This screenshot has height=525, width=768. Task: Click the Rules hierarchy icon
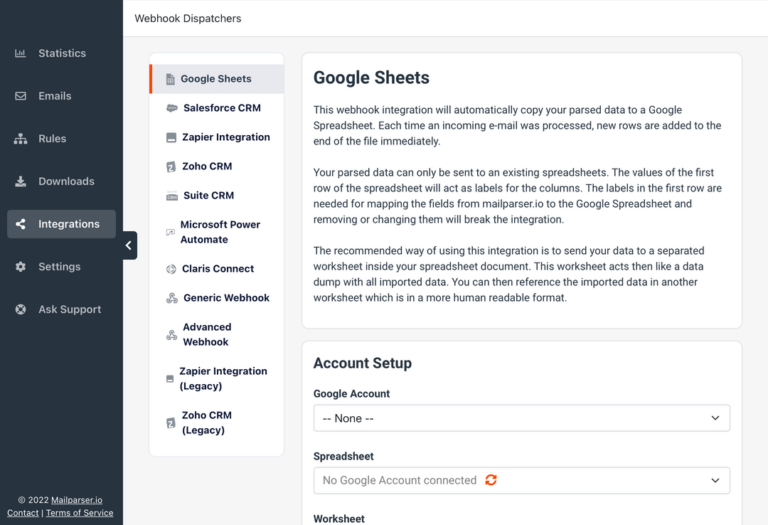point(20,139)
